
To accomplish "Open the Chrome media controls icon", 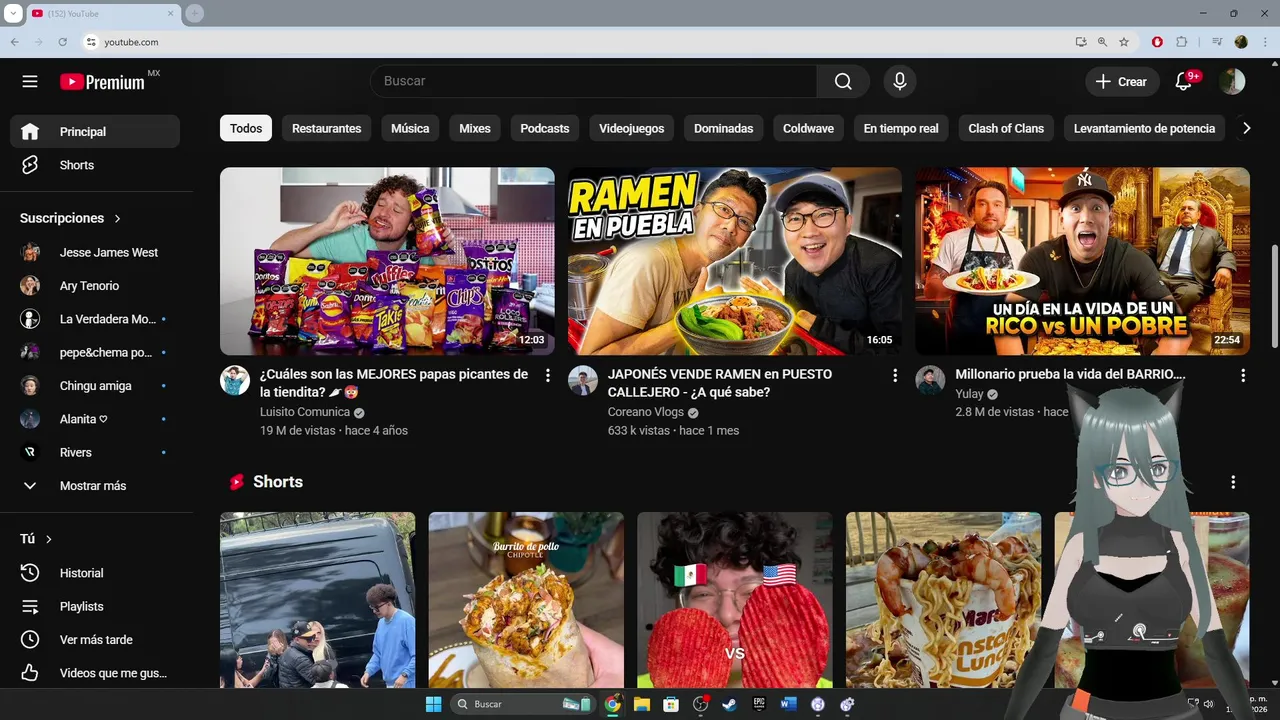I will 1217,42.
